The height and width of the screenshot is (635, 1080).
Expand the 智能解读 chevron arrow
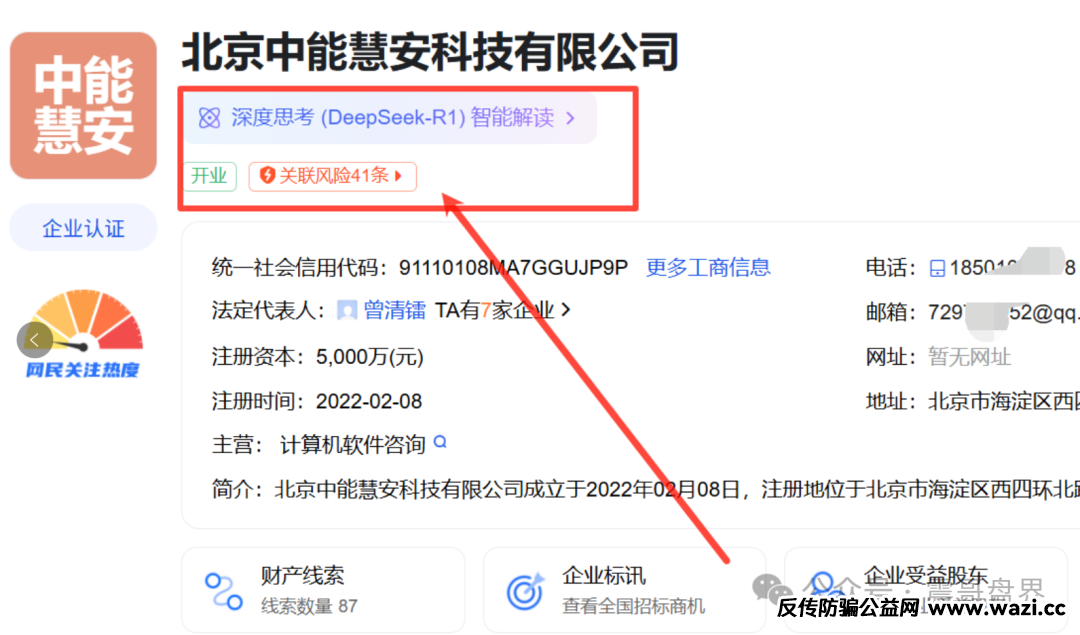[x=570, y=118]
